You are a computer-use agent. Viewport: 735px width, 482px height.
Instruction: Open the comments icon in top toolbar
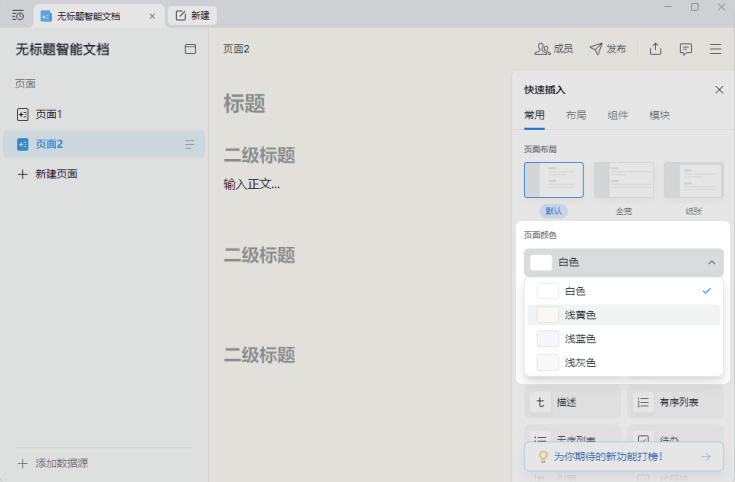click(x=685, y=49)
